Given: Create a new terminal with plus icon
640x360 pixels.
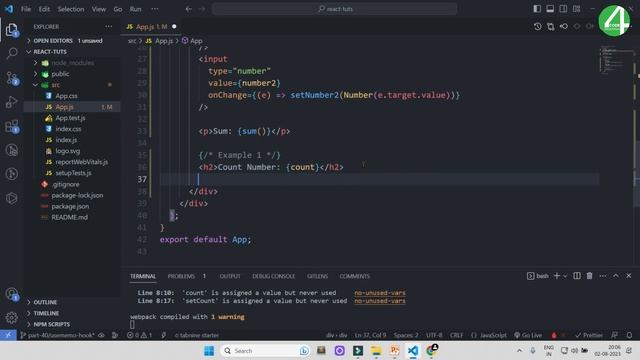Looking at the screenshot, I should click(557, 276).
